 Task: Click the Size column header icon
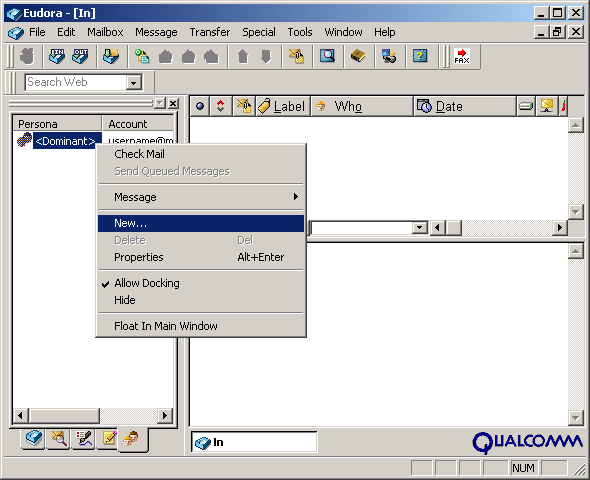tap(526, 106)
